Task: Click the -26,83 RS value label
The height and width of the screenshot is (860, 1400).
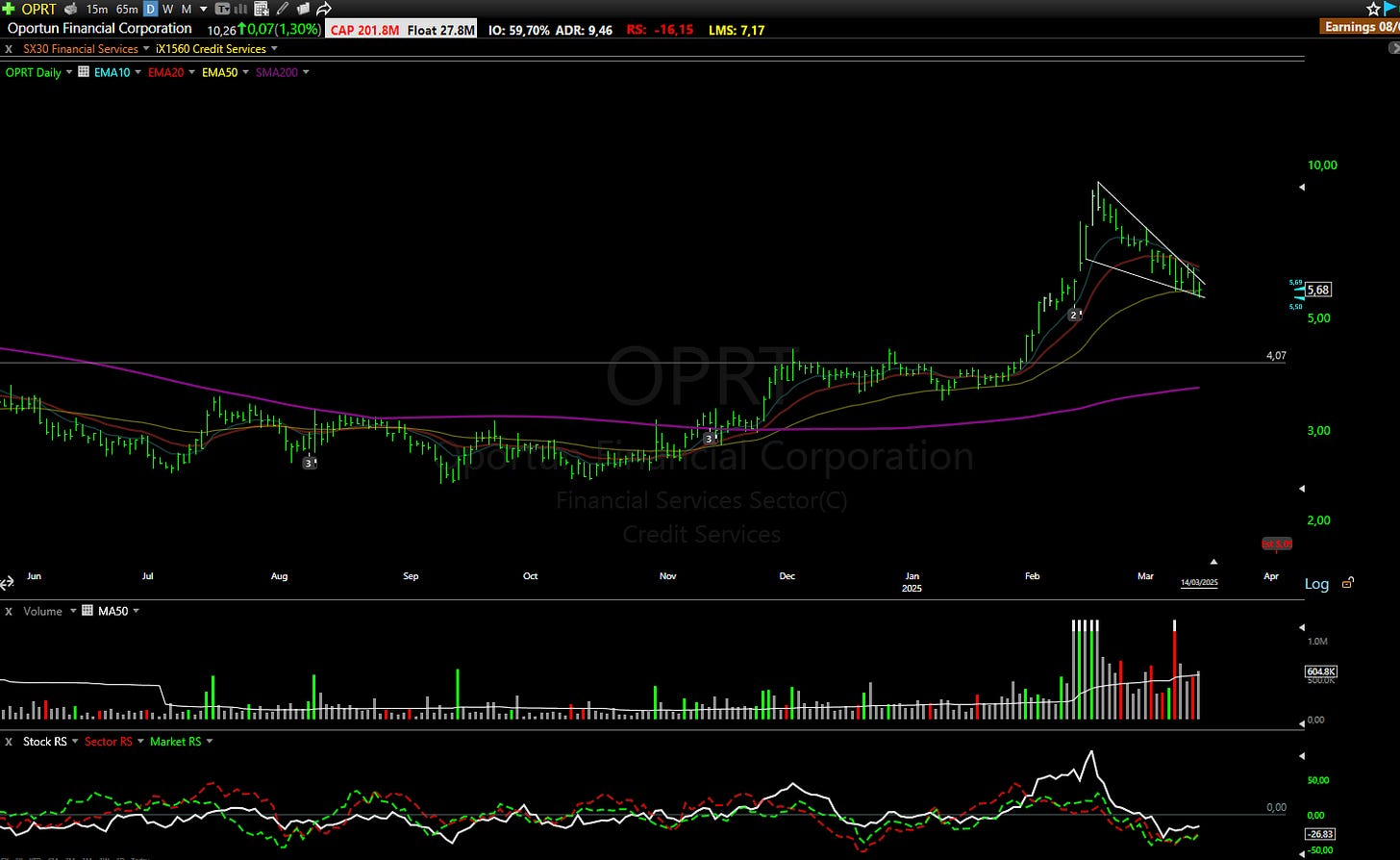Action: 1321,834
